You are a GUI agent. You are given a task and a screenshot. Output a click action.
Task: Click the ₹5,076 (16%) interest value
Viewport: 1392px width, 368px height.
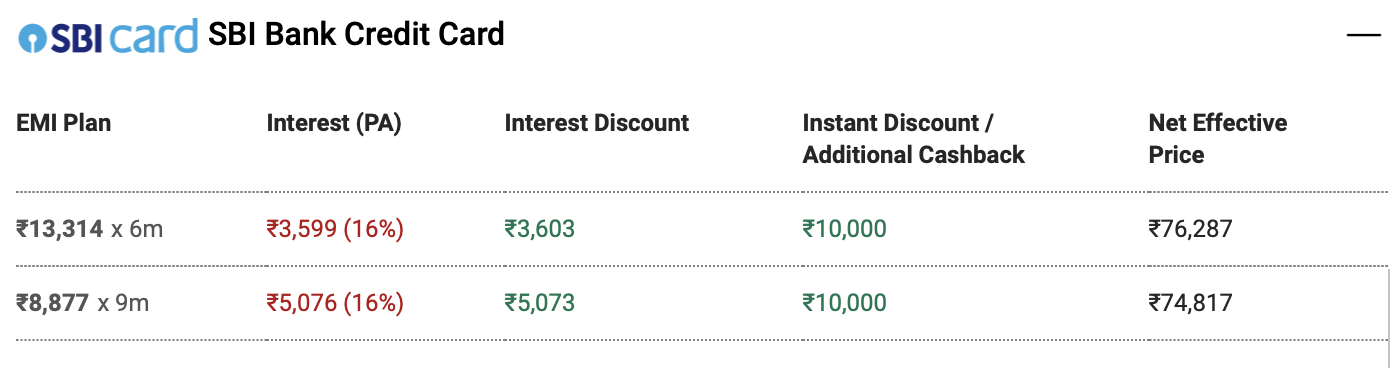[x=335, y=302]
